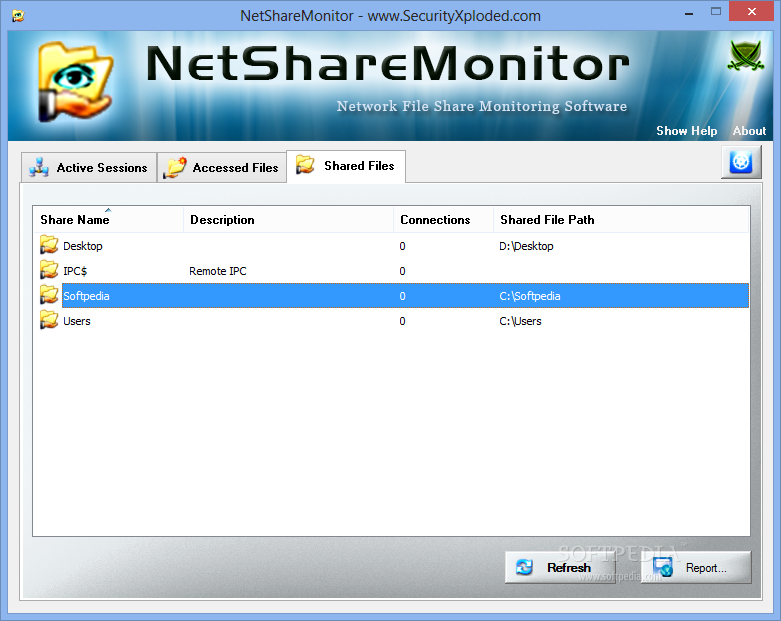Image resolution: width=781 pixels, height=621 pixels.
Task: Open the Active Sessions tab
Action: 89,168
